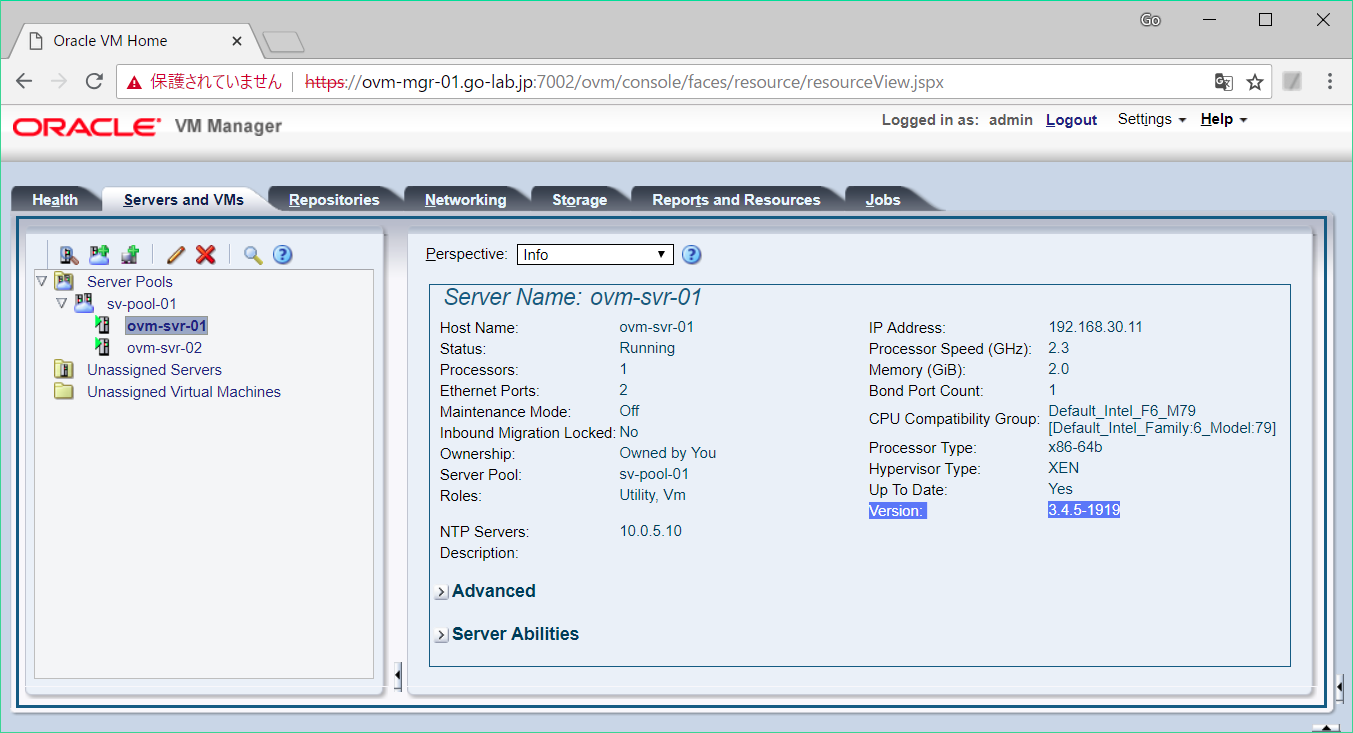Click the Ownership value Owned by You
Image resolution: width=1353 pixels, height=733 pixels.
click(668, 453)
